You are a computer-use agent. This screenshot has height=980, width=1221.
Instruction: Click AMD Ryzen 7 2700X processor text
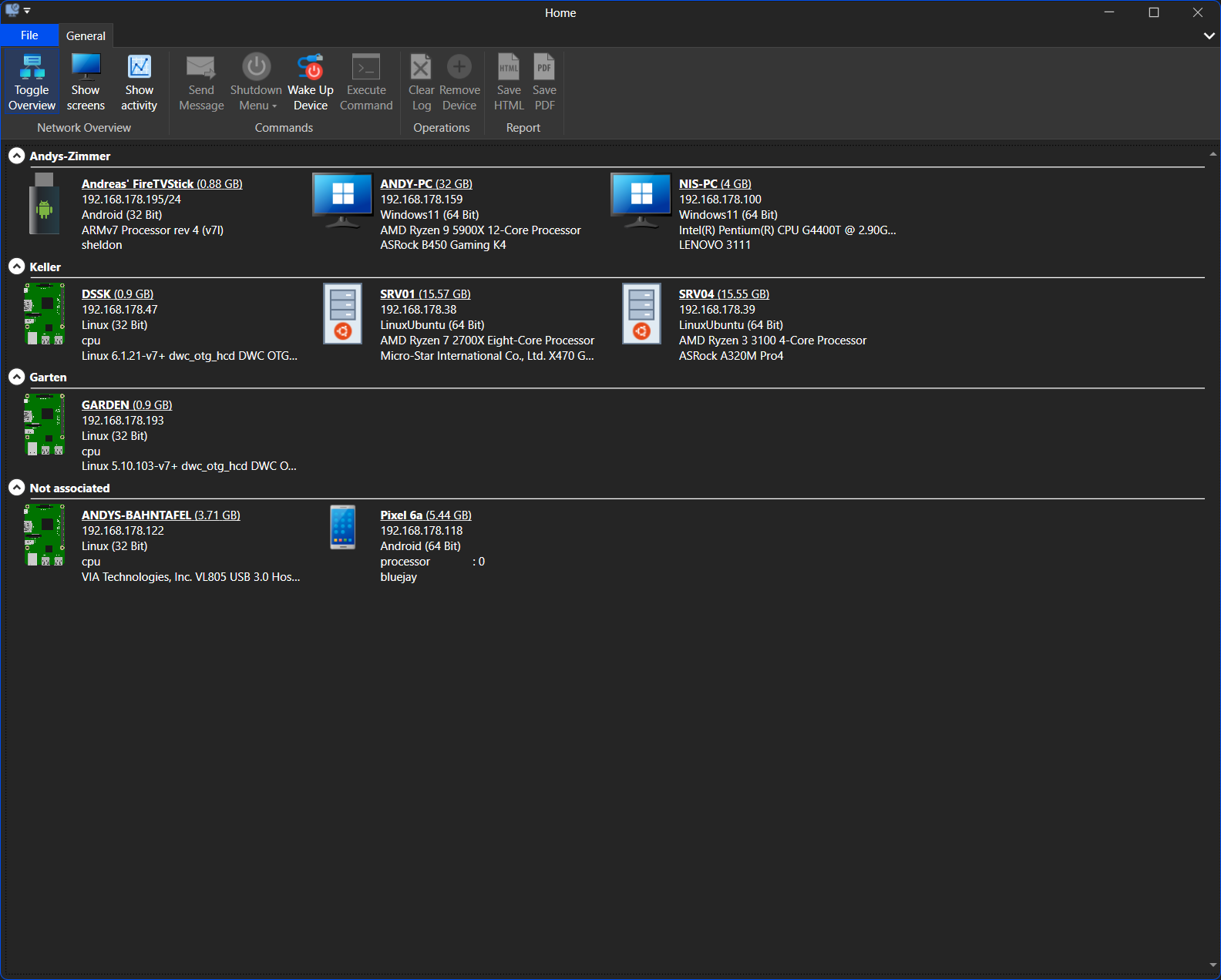[487, 341]
